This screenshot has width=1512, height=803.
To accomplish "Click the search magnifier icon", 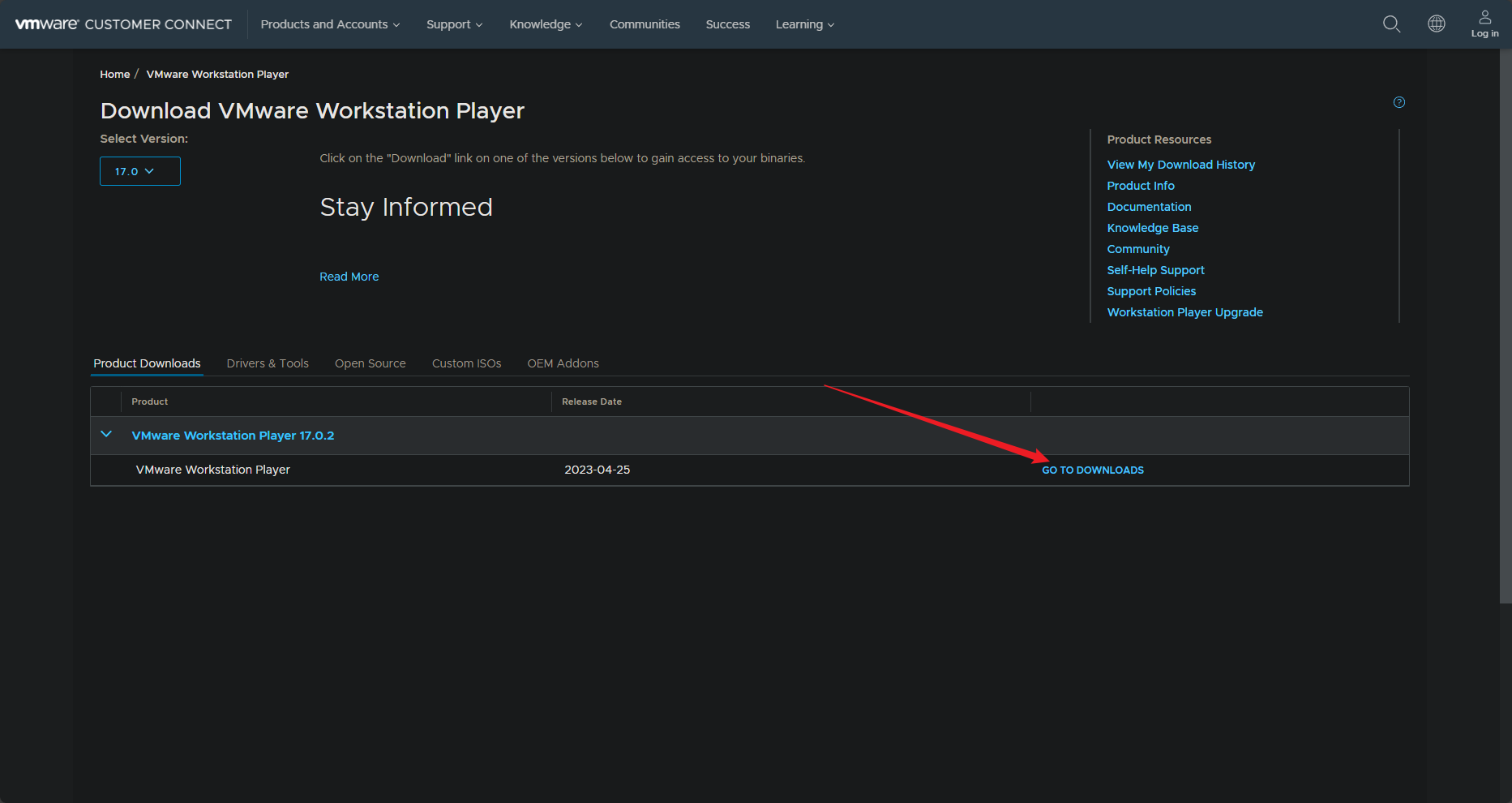I will tap(1391, 24).
